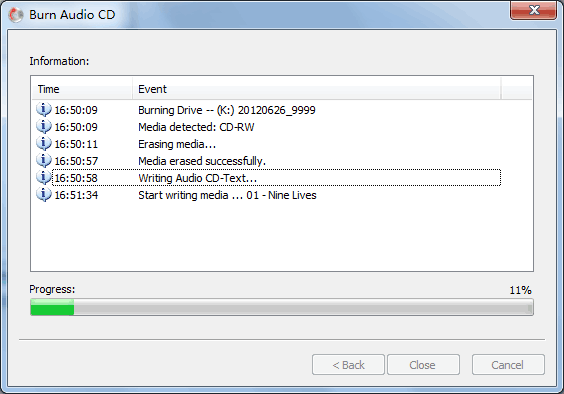The height and width of the screenshot is (394, 564).
Task: Click the Close button
Action: [423, 365]
